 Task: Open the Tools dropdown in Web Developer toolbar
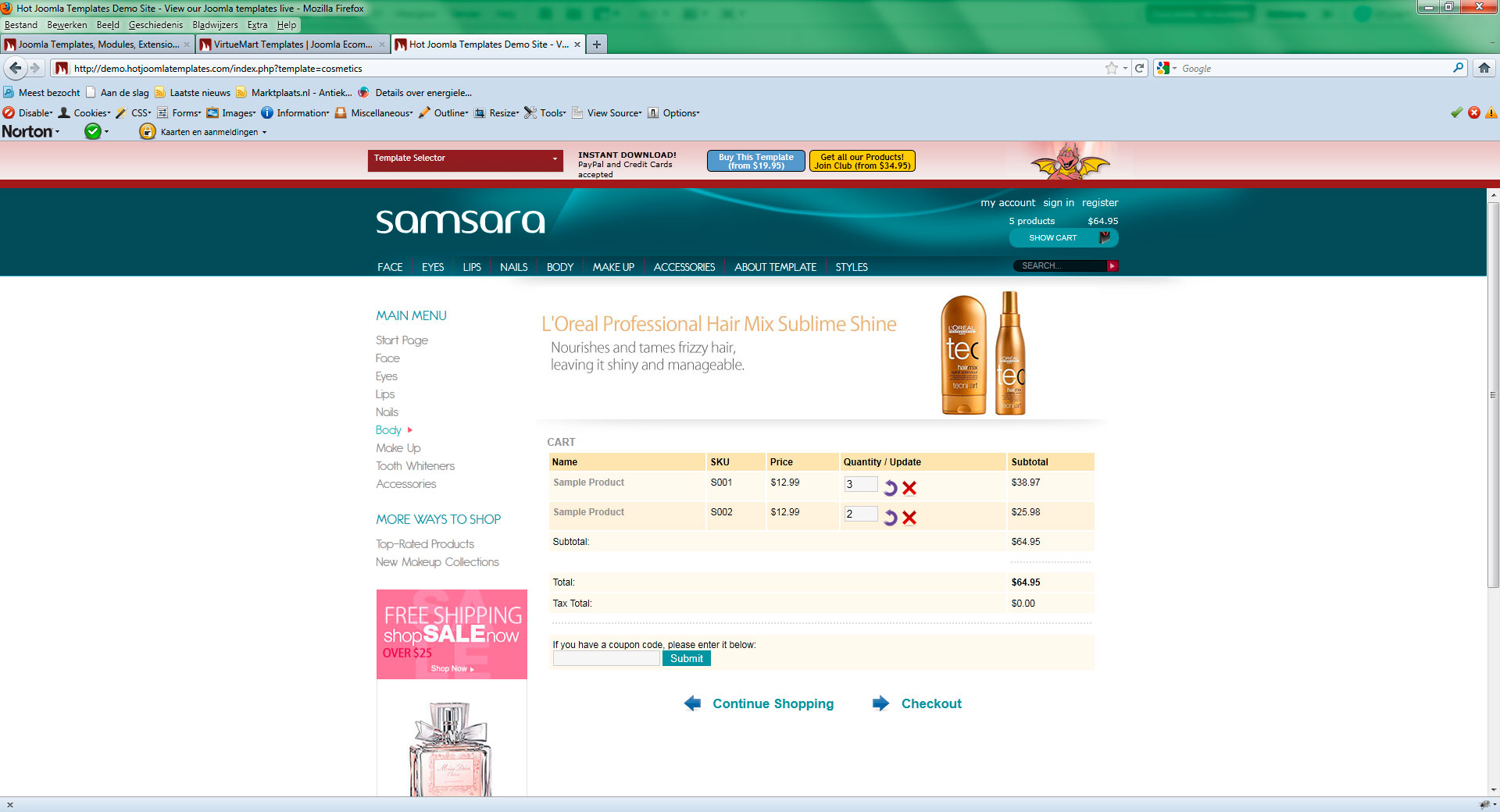[545, 112]
